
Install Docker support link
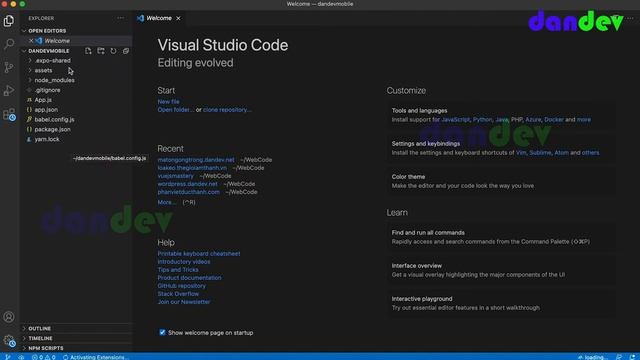(x=554, y=120)
